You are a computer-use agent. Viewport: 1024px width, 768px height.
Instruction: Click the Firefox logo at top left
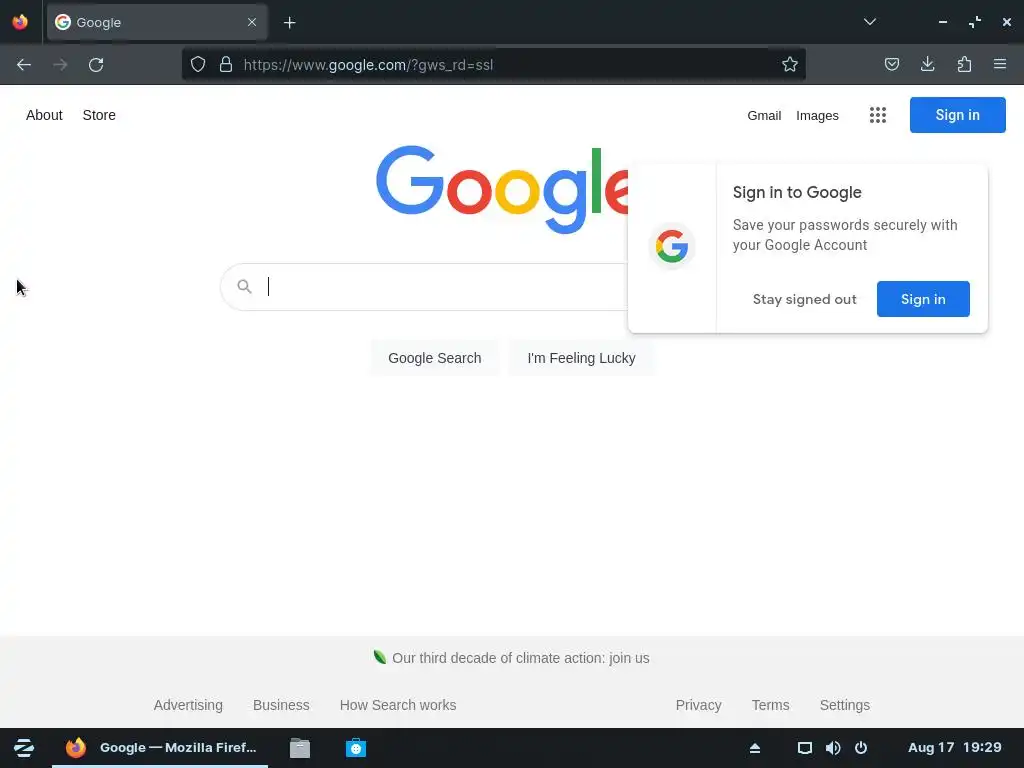20,22
